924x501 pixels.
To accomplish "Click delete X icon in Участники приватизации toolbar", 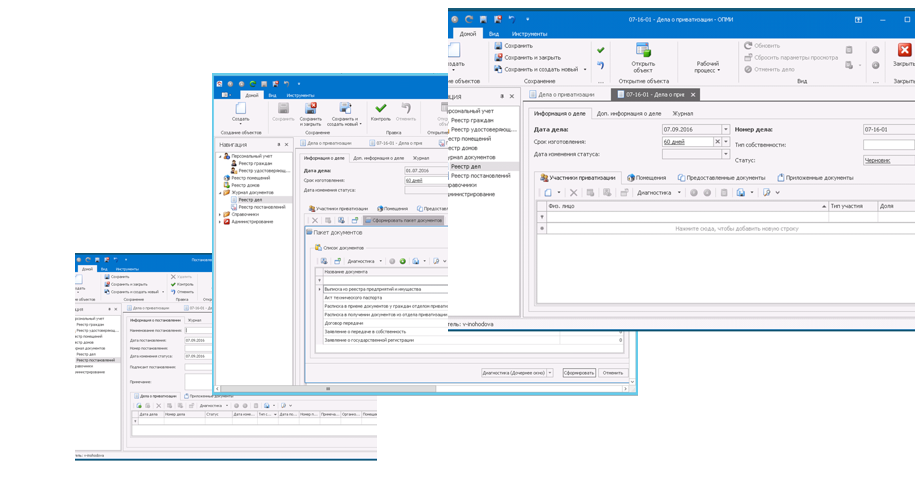I will tap(573, 192).
